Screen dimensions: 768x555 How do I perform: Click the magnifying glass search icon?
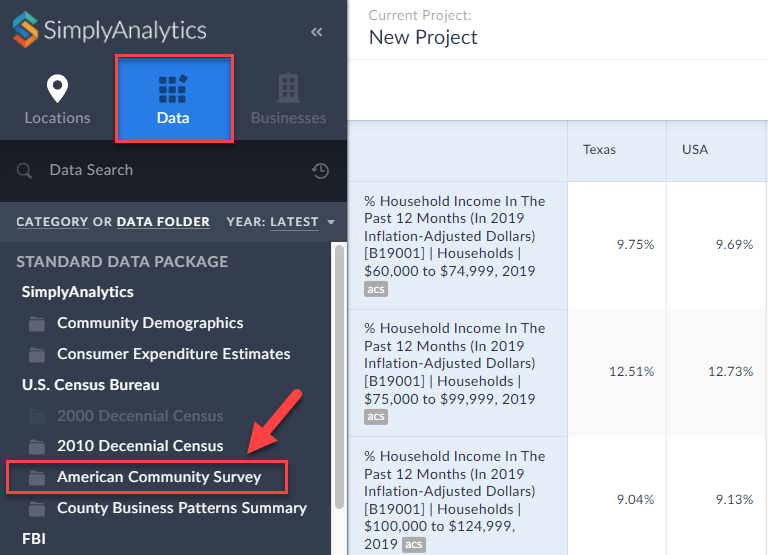click(x=24, y=171)
